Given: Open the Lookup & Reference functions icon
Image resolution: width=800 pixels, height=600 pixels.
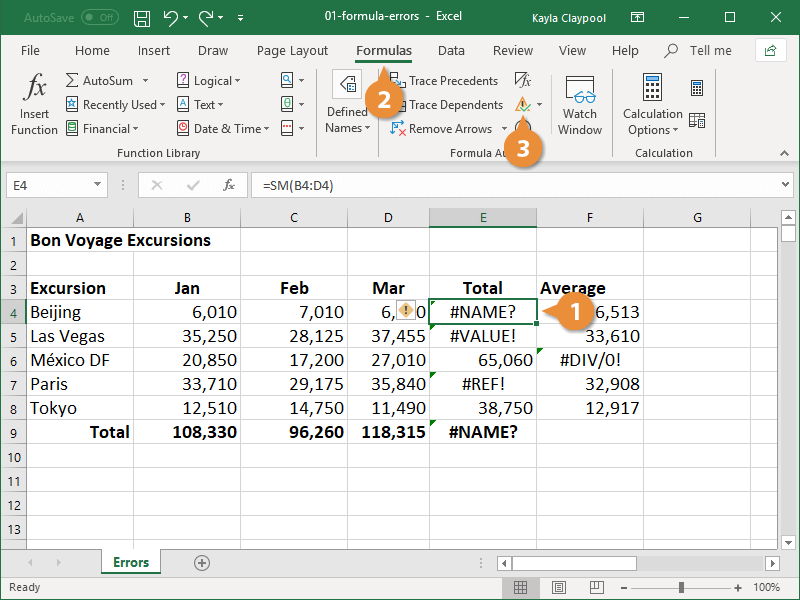Looking at the screenshot, I should point(287,80).
